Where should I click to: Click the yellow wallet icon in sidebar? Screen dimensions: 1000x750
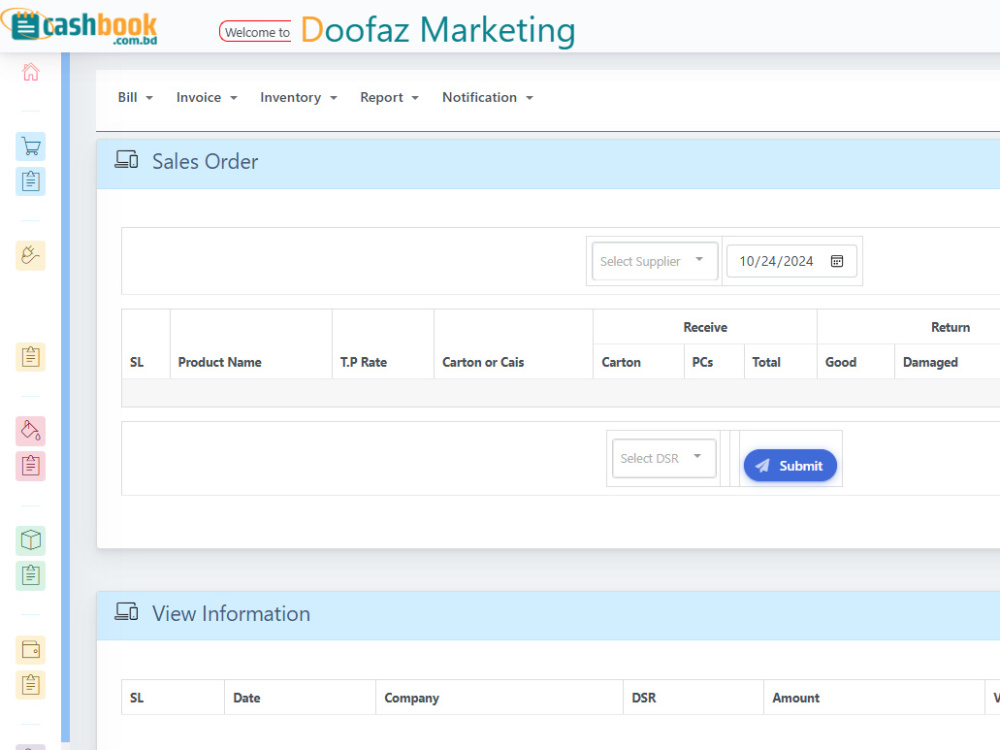pyautogui.click(x=31, y=650)
